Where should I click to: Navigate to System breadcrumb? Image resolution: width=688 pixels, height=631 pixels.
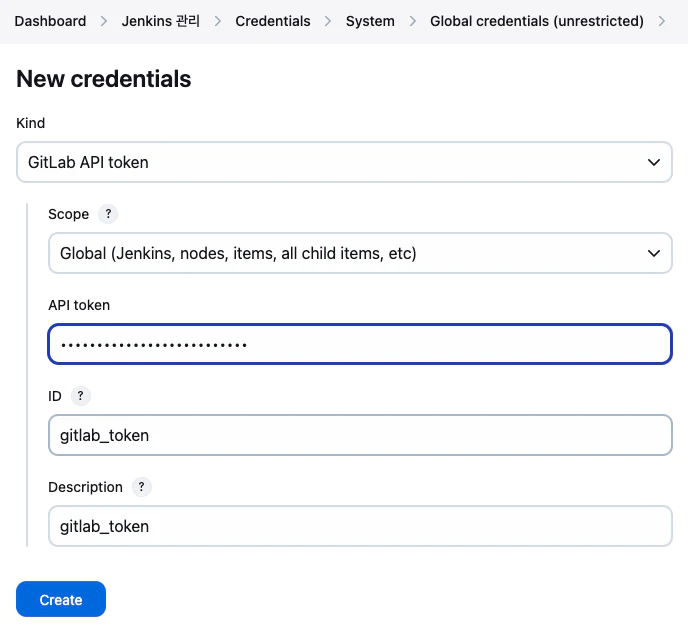(x=370, y=21)
